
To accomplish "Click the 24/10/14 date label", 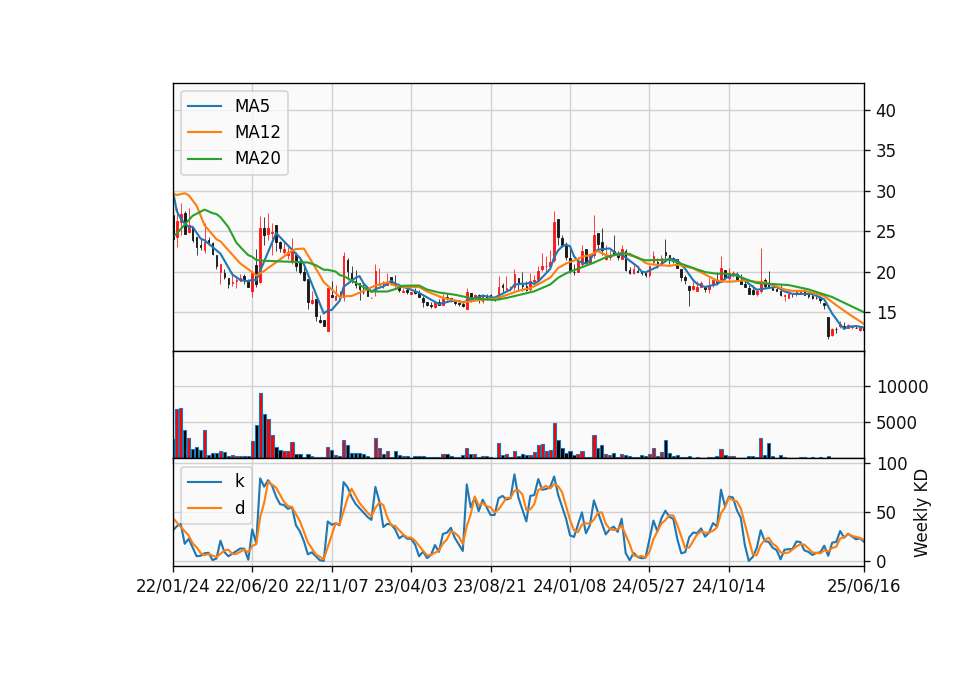I will click(x=729, y=586).
